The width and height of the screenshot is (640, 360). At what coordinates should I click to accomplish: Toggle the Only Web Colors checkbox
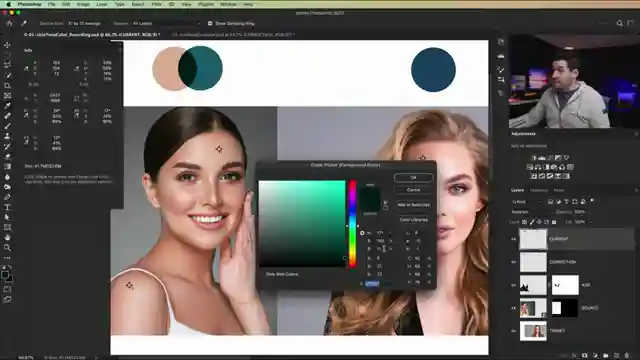[x=262, y=274]
